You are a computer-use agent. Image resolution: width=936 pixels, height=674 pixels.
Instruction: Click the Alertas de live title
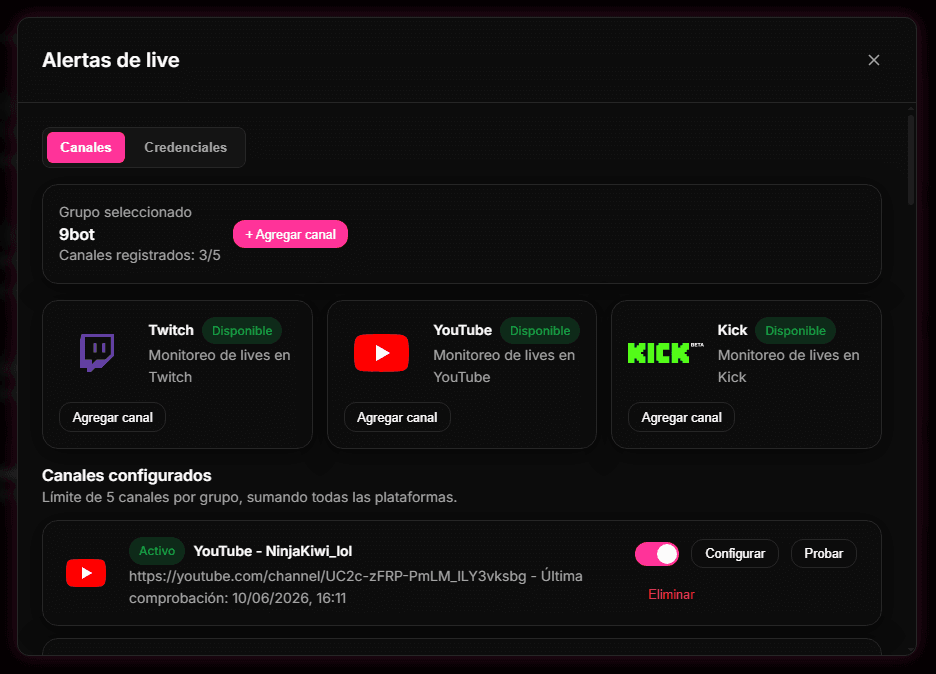click(x=110, y=60)
